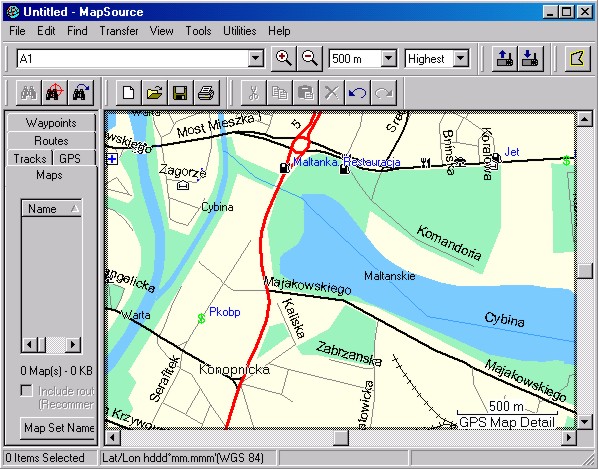Click the lodging icon under Zagorze
The width and height of the screenshot is (598, 469).
click(183, 185)
